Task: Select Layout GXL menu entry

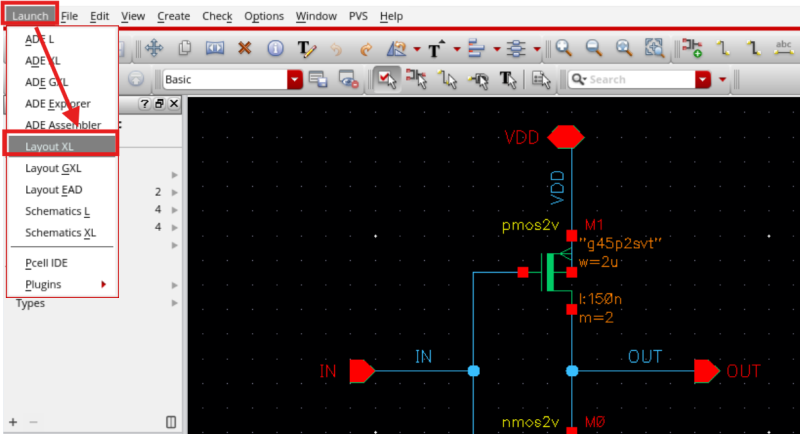Action: click(62, 168)
